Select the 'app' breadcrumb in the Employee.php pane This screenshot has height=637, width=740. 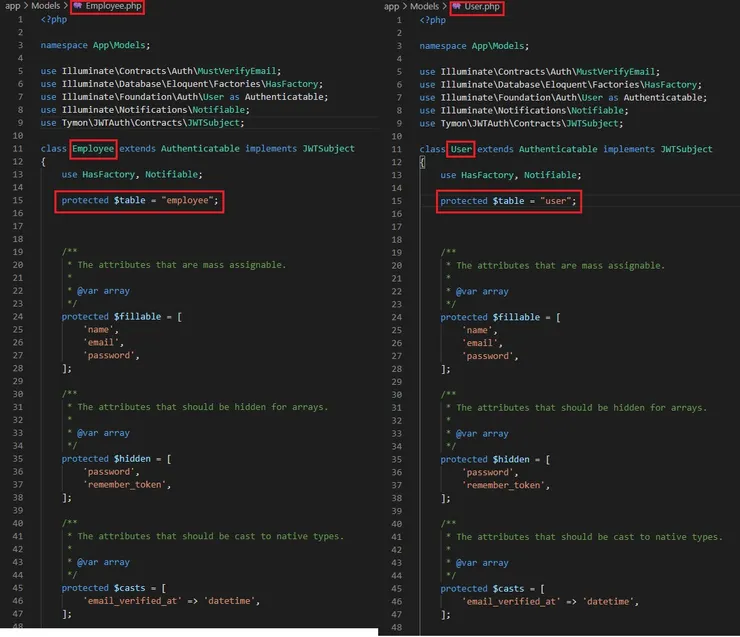(12, 6)
